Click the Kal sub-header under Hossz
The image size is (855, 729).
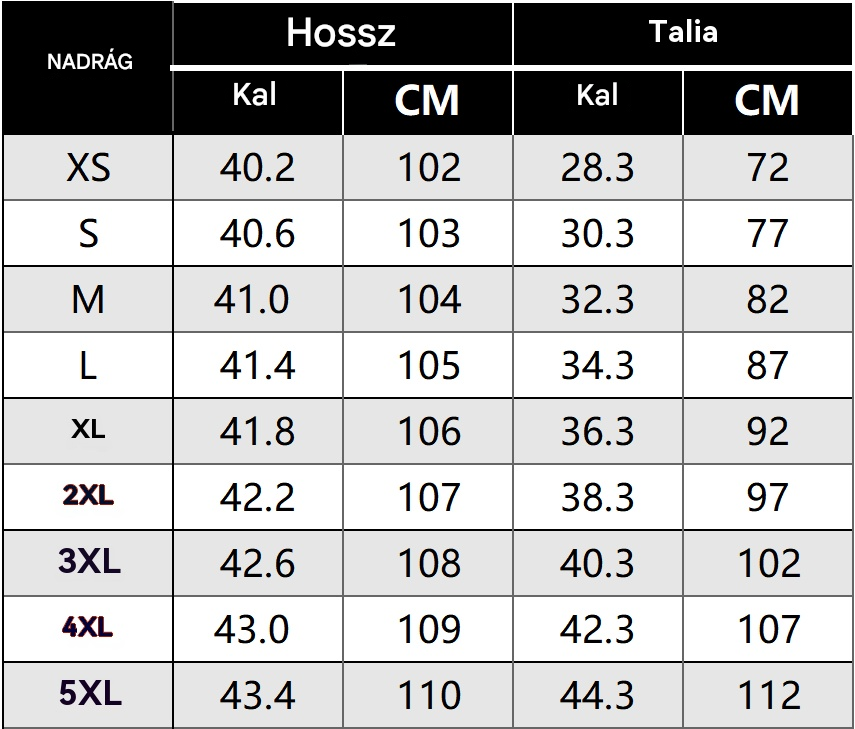[255, 96]
